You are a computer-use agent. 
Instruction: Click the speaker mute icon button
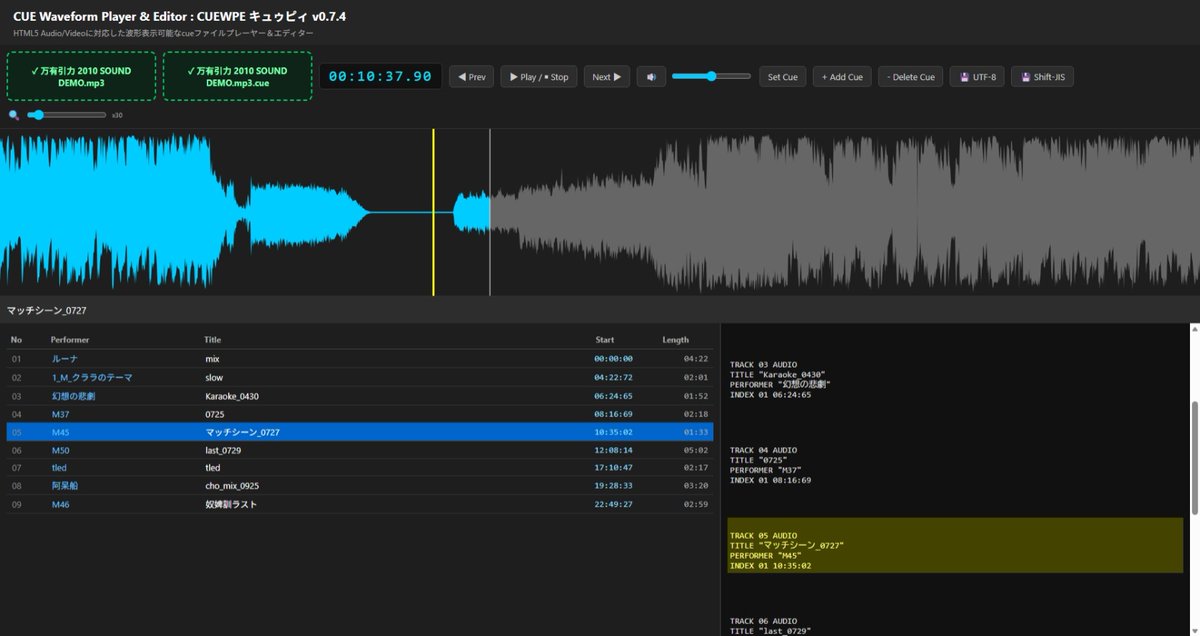click(650, 77)
